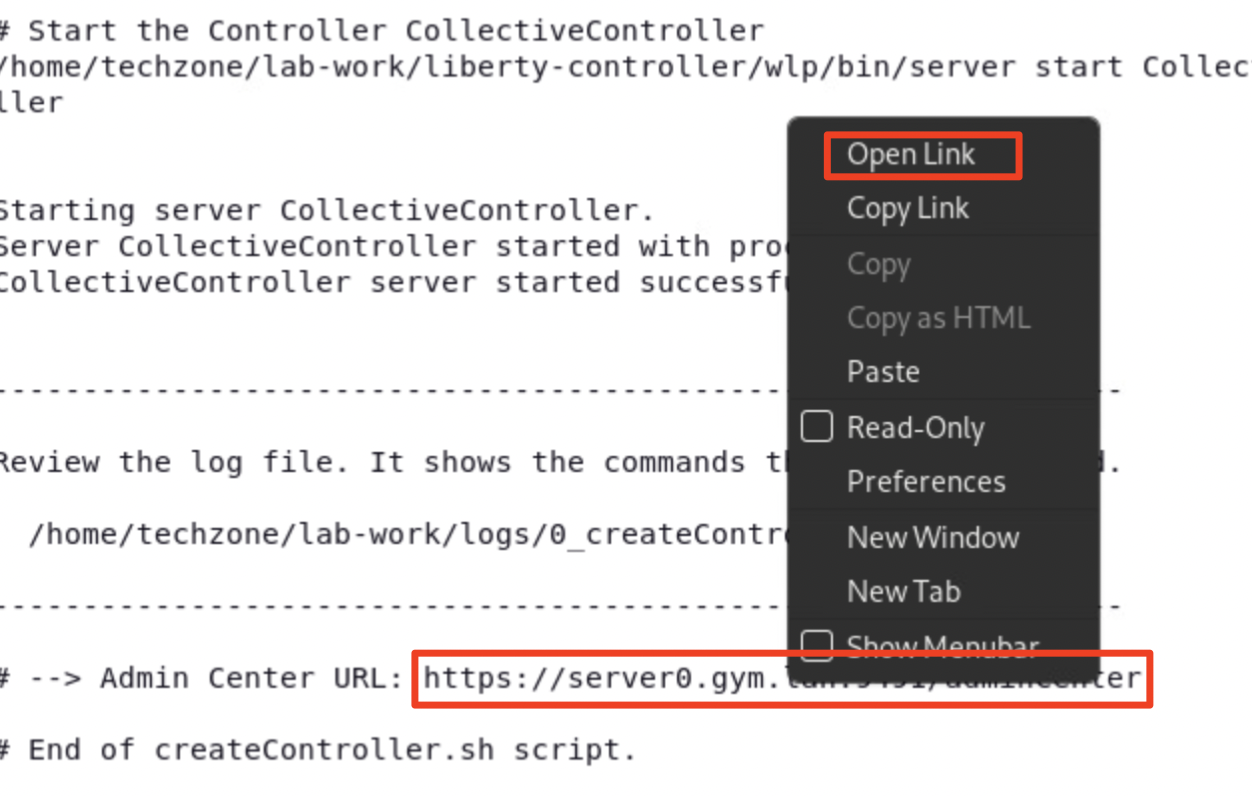Click the disabled Copy as HTML entry
The height and width of the screenshot is (796, 1252).
tap(938, 318)
